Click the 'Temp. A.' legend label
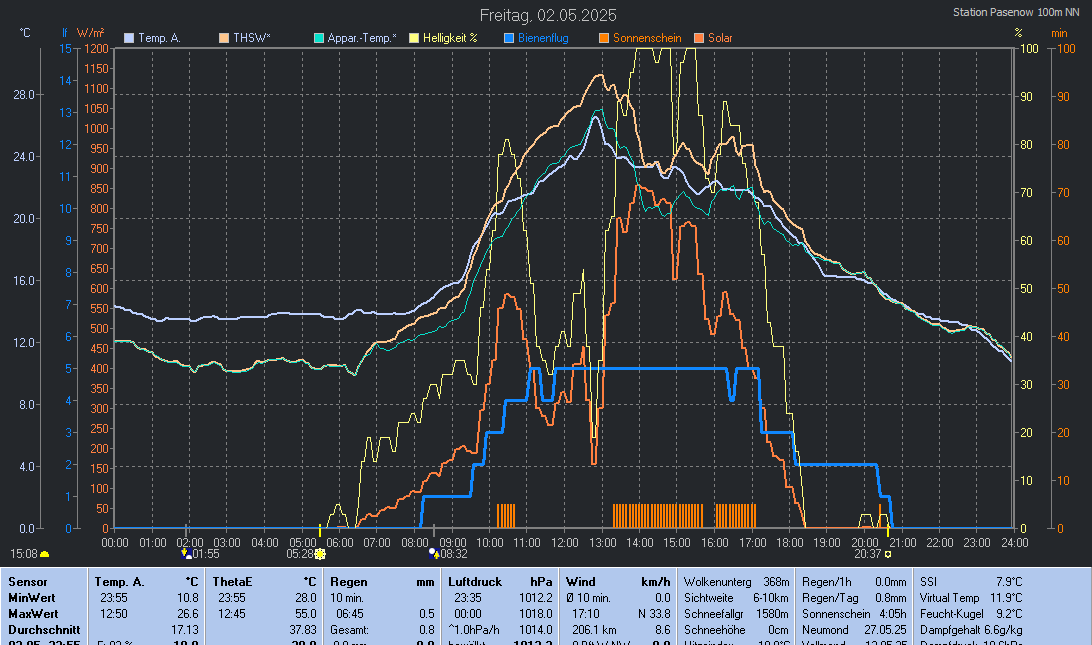Screen dimensions: 1092x645 point(159,38)
